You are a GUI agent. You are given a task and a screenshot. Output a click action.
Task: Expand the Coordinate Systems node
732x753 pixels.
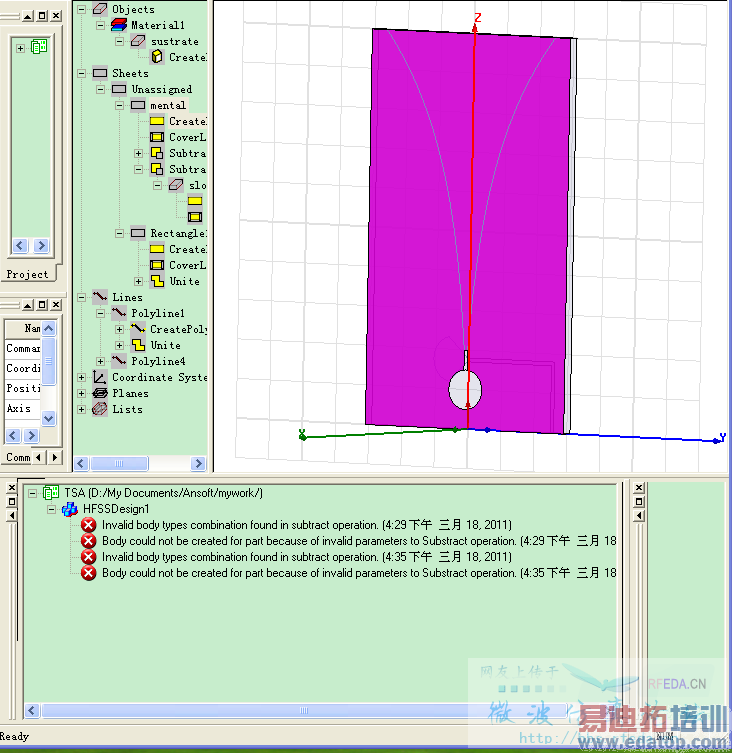pos(82,377)
